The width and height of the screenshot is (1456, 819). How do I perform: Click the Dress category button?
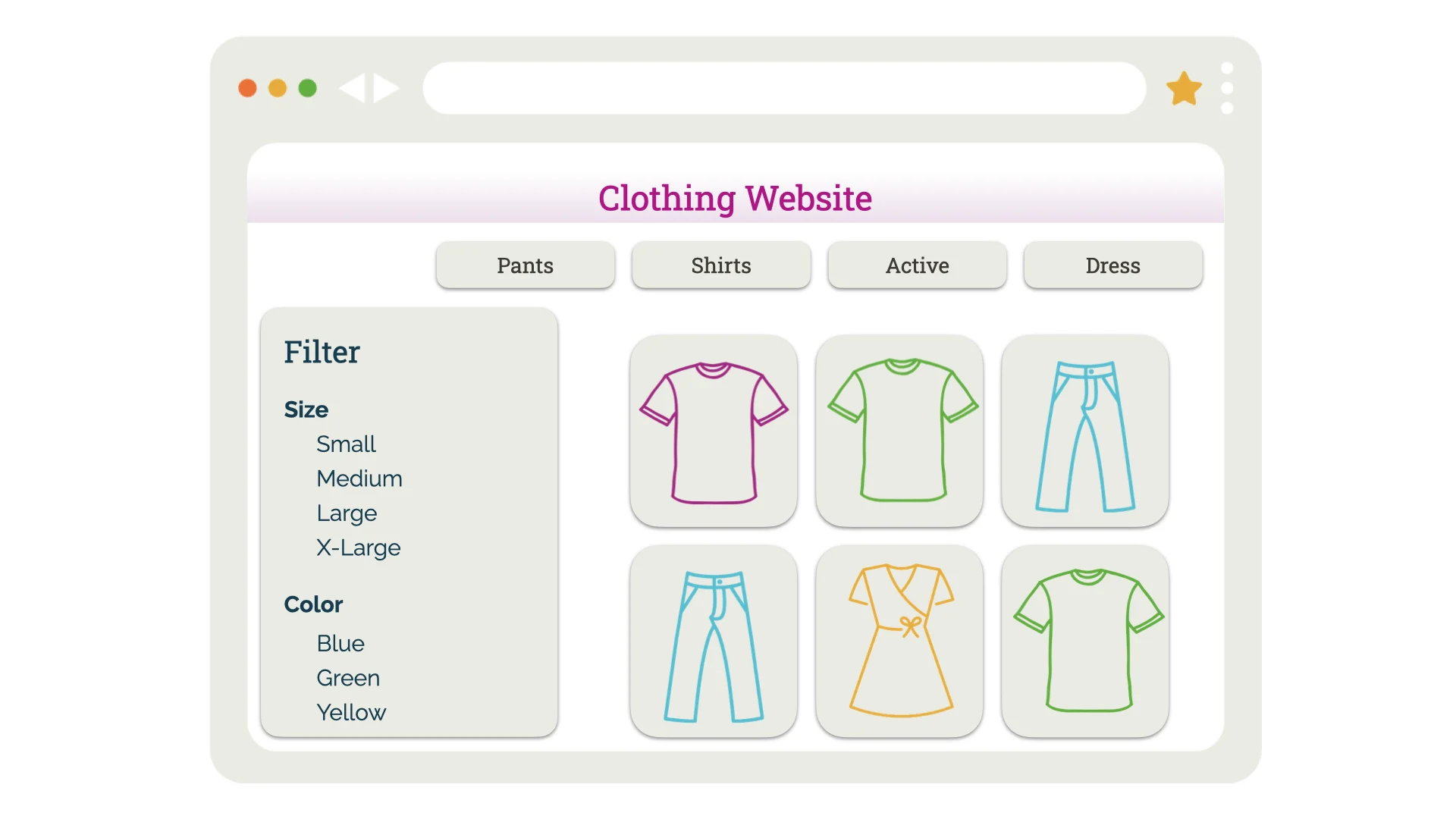point(1113,265)
